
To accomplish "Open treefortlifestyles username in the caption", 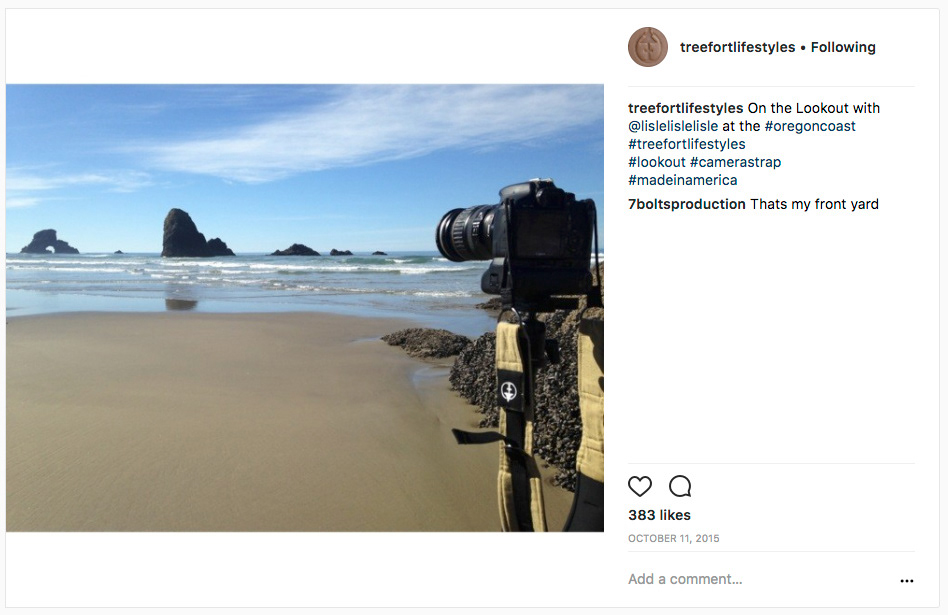I will (685, 108).
